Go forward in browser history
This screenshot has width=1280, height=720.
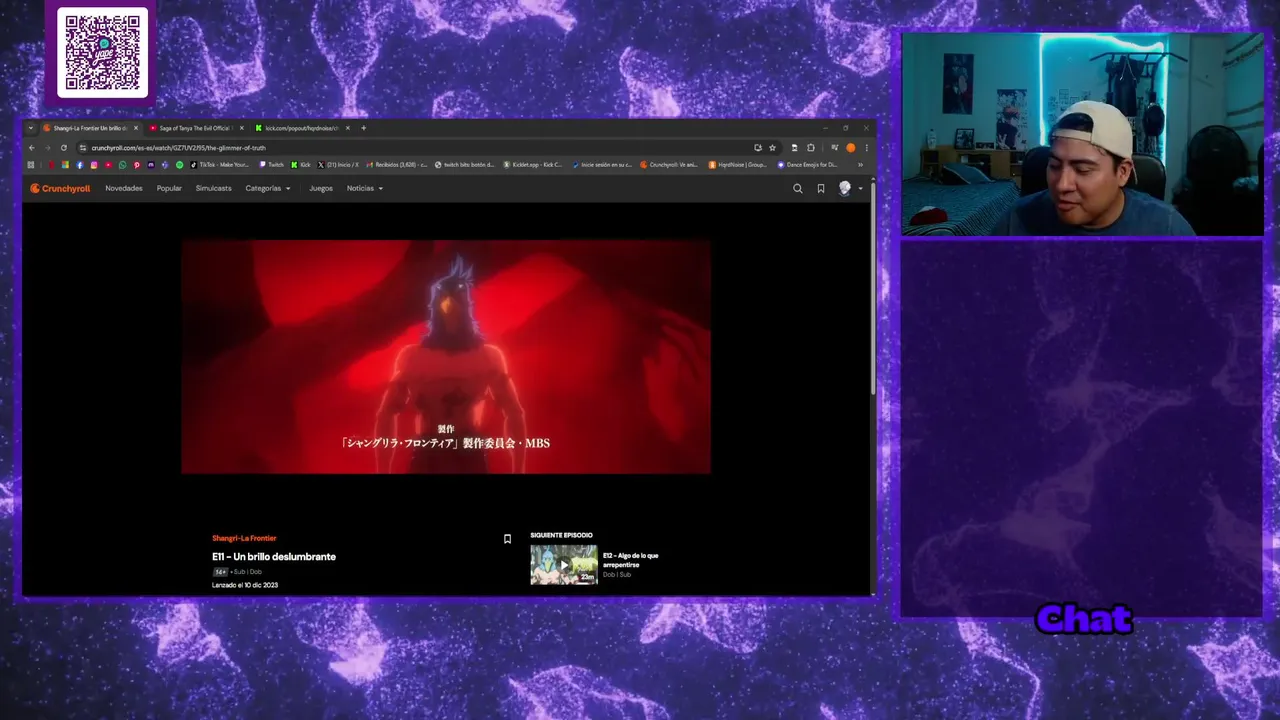[x=47, y=148]
